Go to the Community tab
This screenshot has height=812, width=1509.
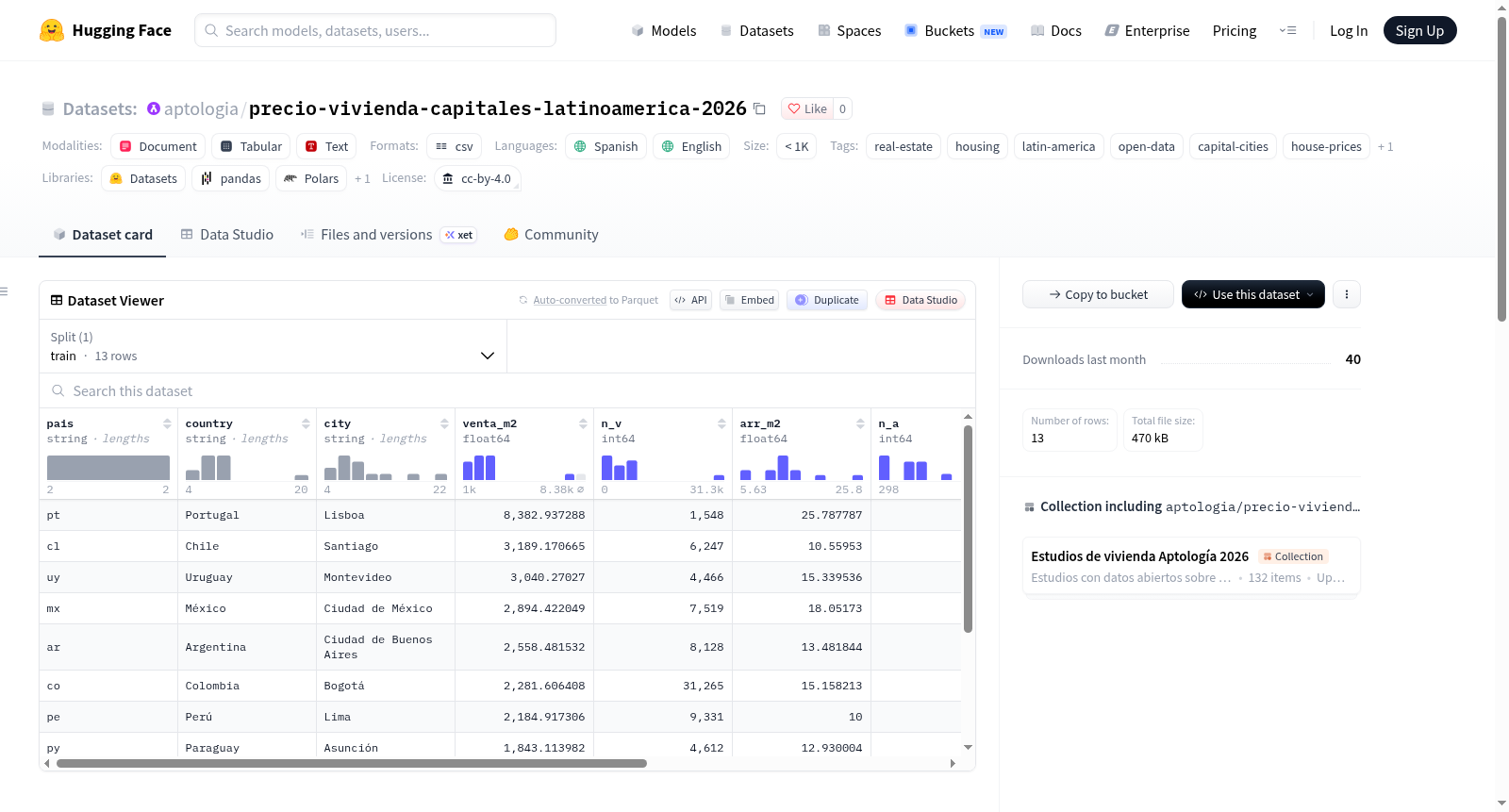pos(551,234)
